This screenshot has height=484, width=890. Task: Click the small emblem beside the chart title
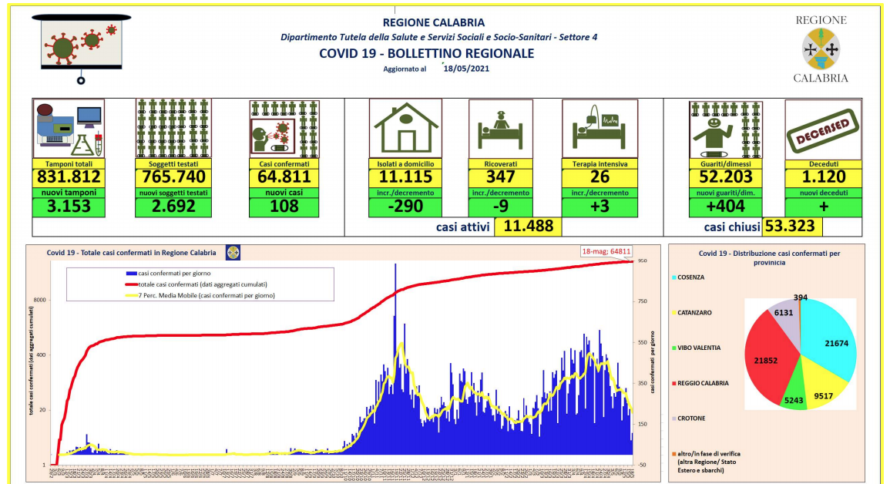[234, 252]
